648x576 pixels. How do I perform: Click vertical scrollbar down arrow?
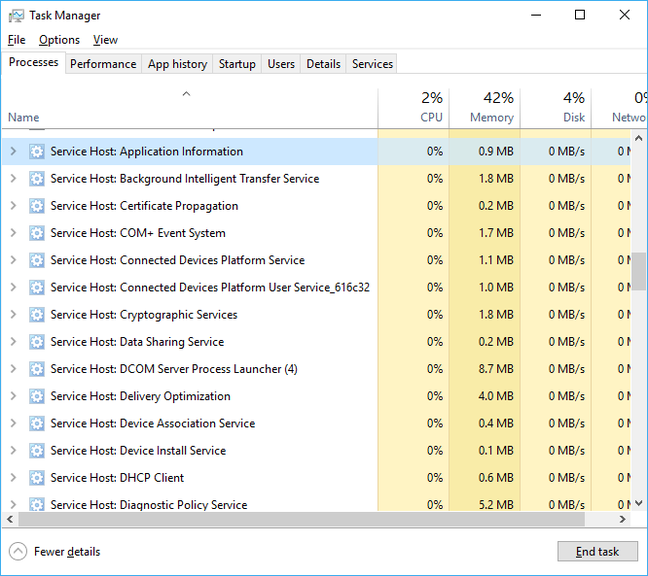coord(638,503)
